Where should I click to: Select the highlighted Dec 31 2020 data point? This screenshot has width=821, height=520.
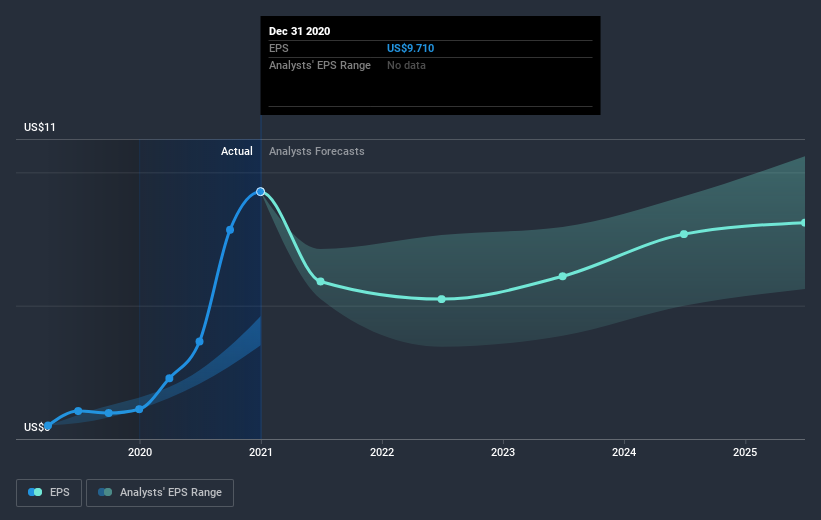coord(260,192)
